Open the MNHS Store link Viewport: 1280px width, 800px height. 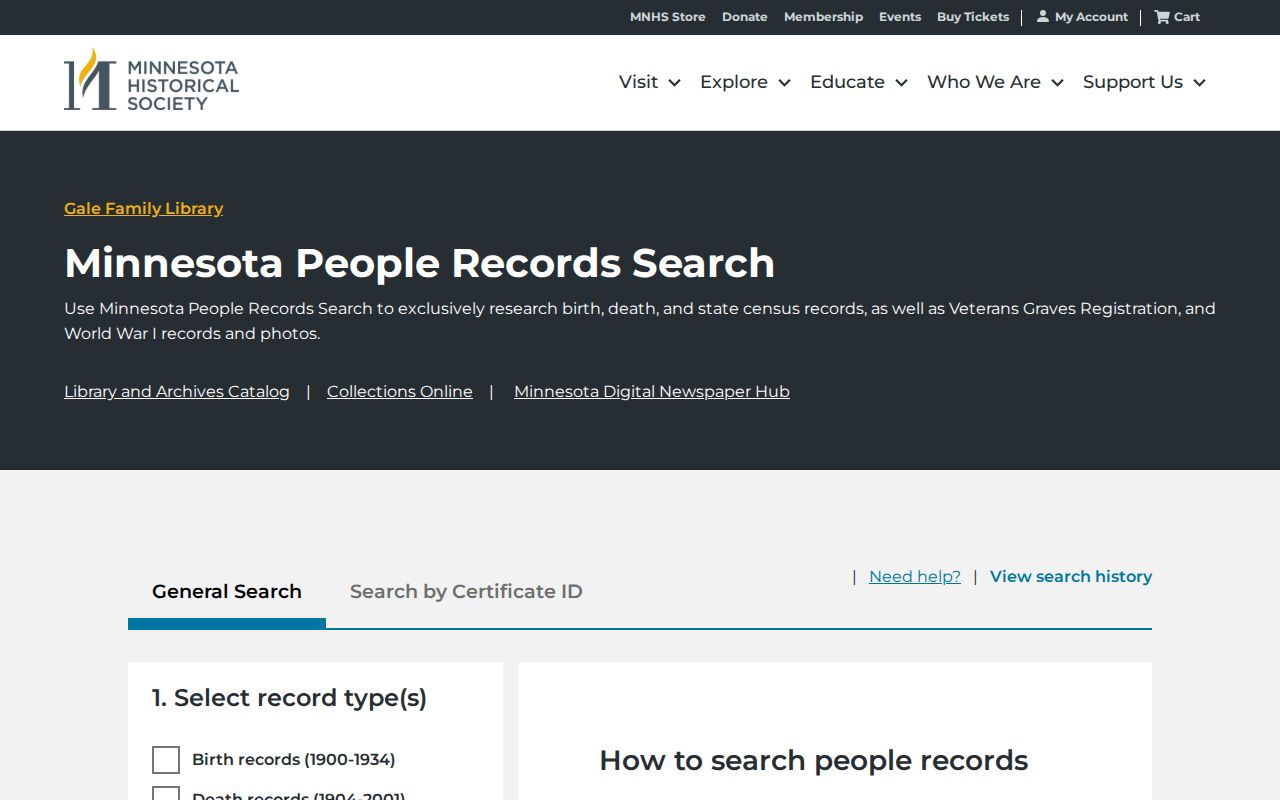[x=668, y=17]
